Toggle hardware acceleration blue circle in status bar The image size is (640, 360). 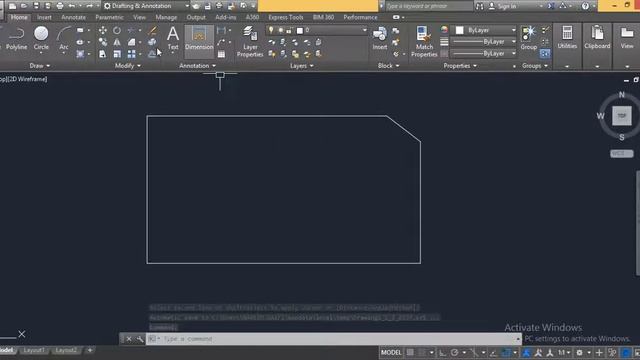click(625, 352)
